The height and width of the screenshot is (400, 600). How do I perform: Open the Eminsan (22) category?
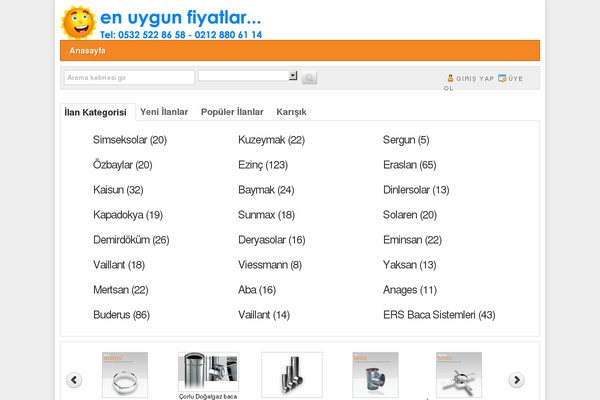412,240
